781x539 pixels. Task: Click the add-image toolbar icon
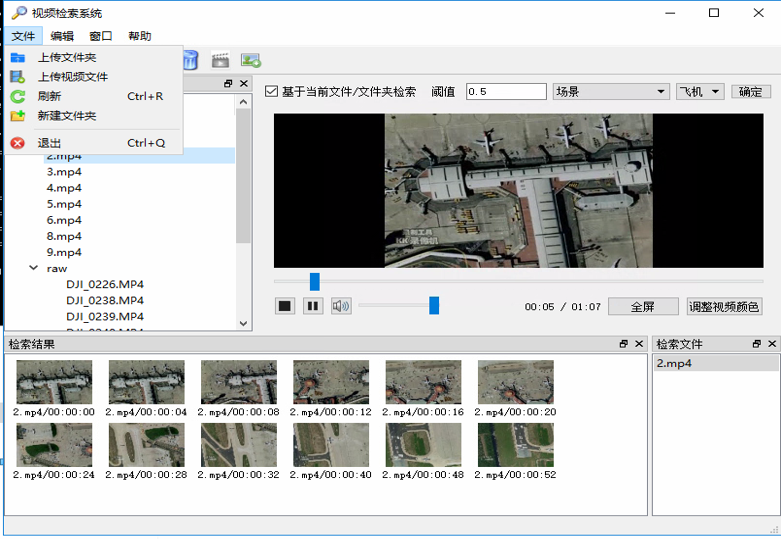(x=250, y=61)
